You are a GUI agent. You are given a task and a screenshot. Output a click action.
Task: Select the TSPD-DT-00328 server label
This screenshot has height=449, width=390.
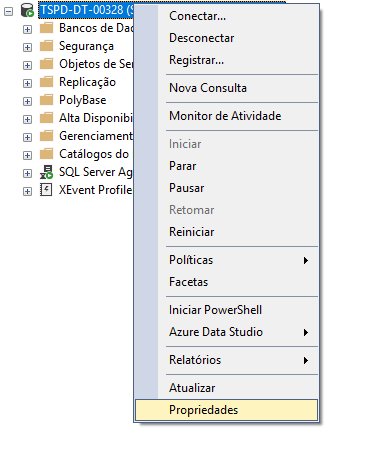[x=86, y=10]
